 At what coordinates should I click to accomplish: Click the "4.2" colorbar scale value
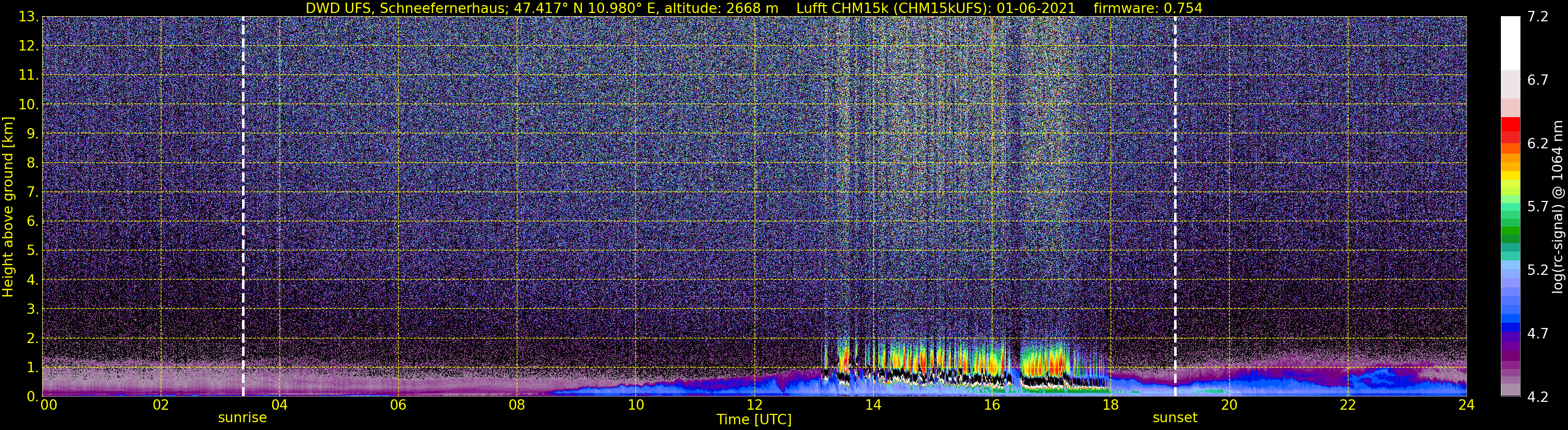coord(1538,397)
